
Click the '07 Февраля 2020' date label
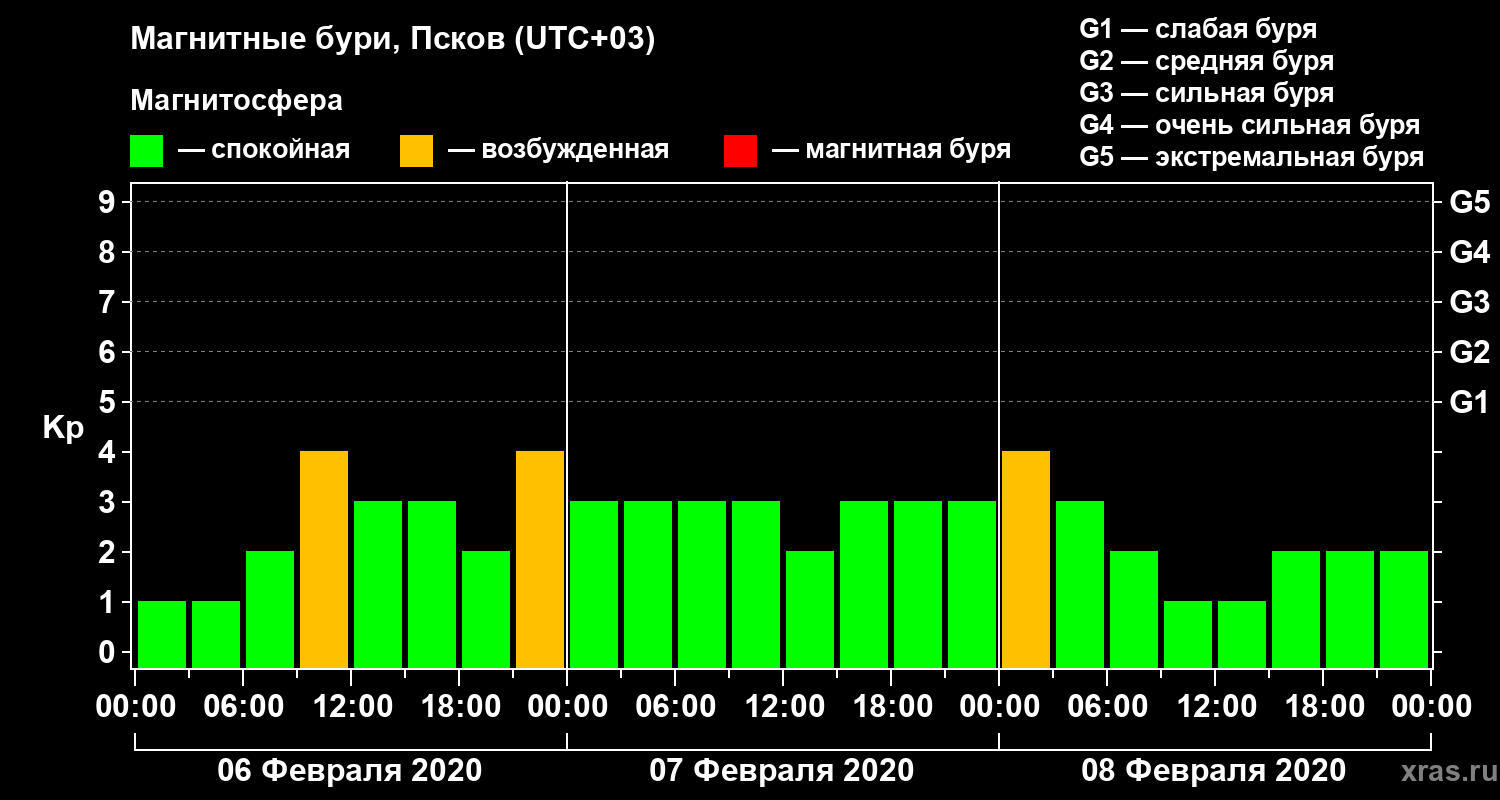(782, 770)
